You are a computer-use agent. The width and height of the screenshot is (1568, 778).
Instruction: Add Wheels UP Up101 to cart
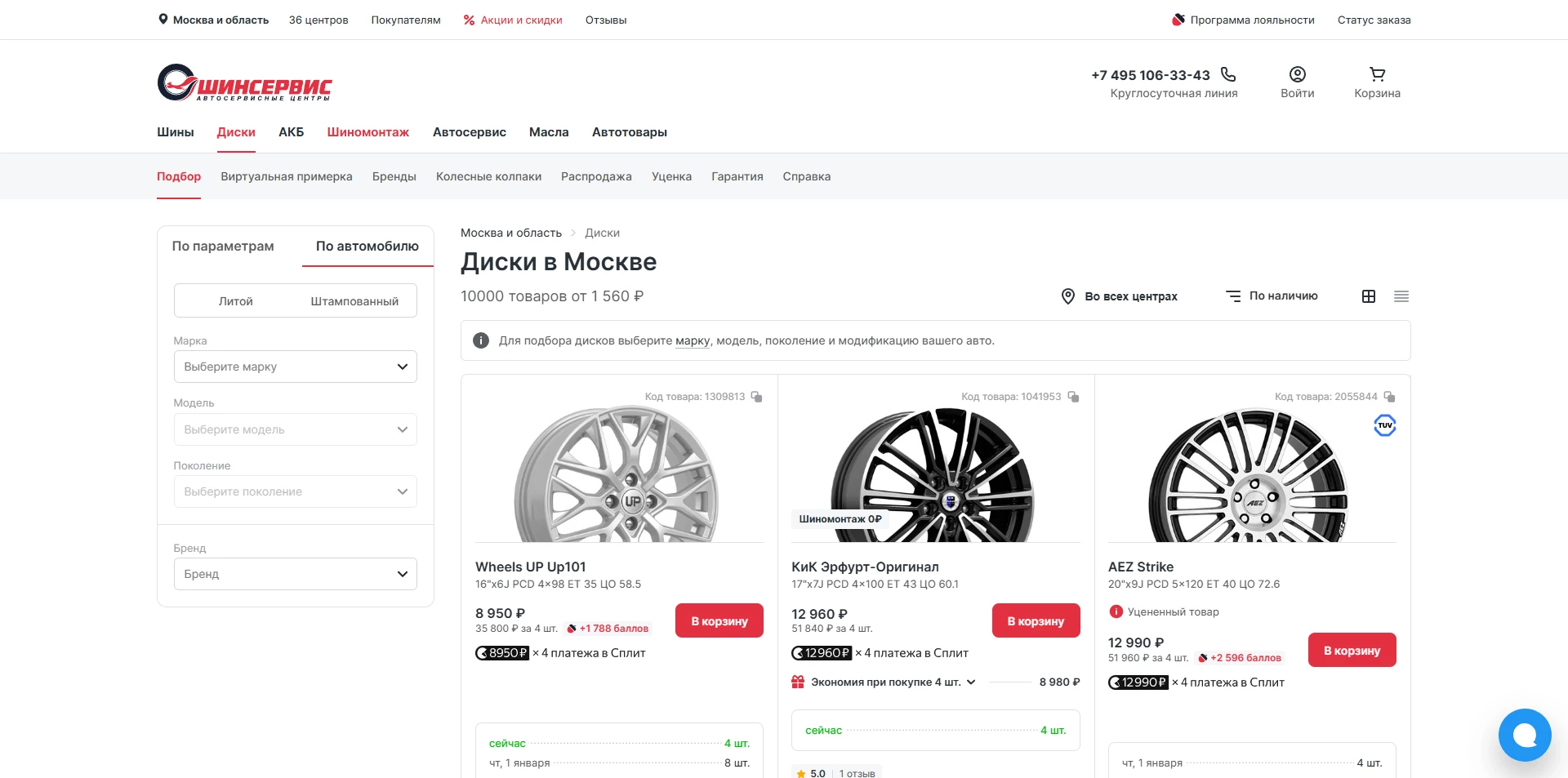(x=719, y=621)
